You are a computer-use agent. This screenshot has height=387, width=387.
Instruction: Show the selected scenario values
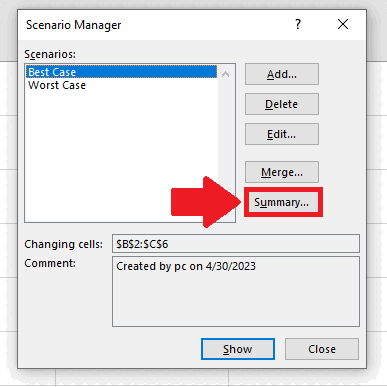(x=238, y=349)
